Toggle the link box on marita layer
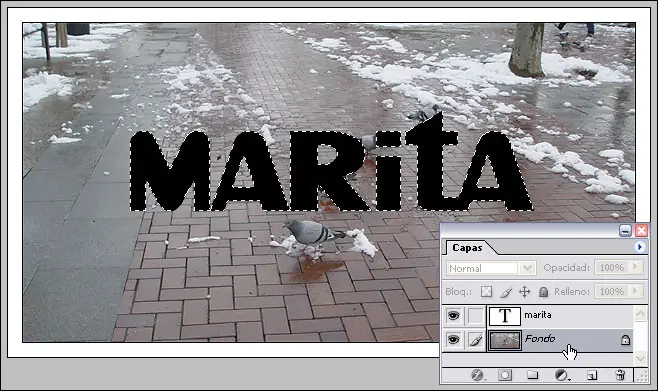Image resolution: width=658 pixels, height=391 pixels. coord(475,315)
